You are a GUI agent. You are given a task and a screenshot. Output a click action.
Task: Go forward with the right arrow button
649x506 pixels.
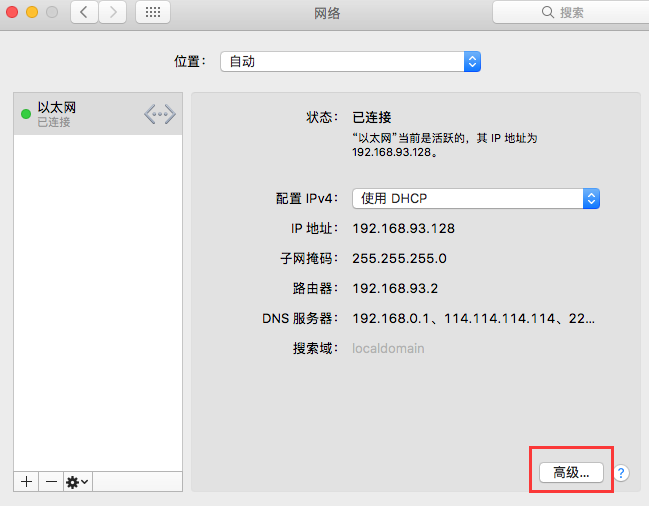pos(113,12)
